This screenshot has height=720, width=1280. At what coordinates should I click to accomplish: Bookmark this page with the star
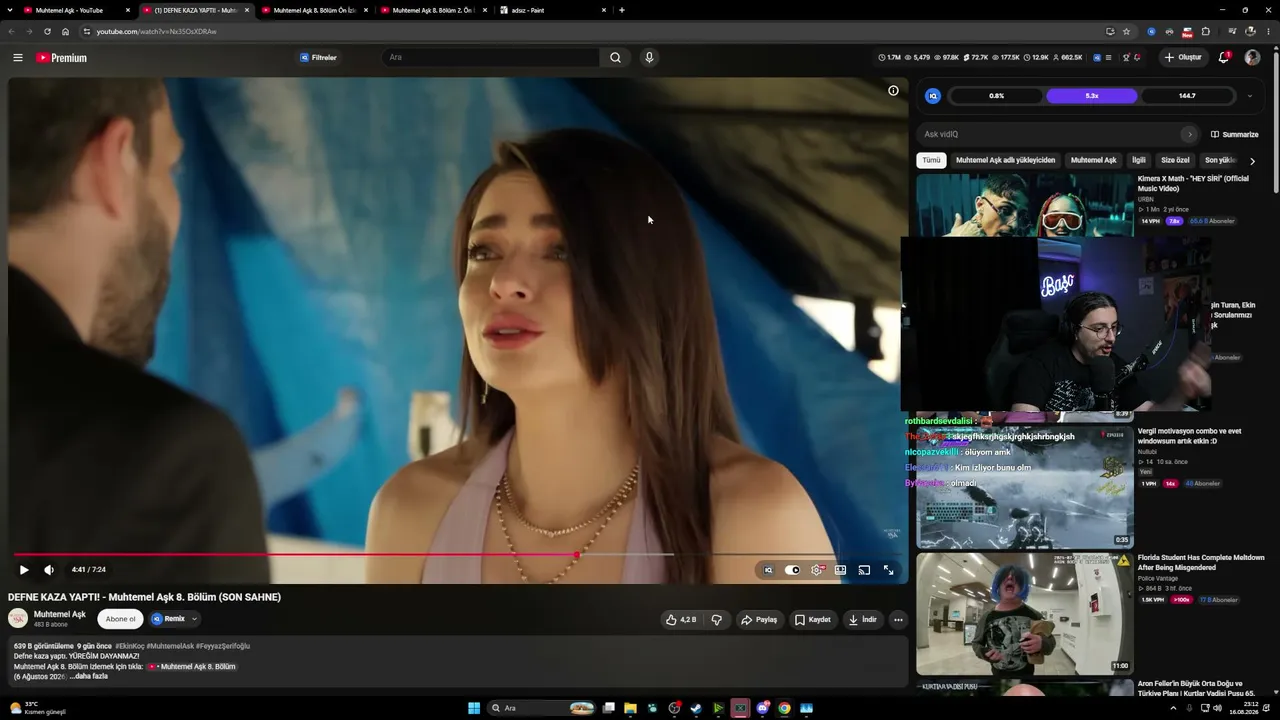coord(1126,31)
